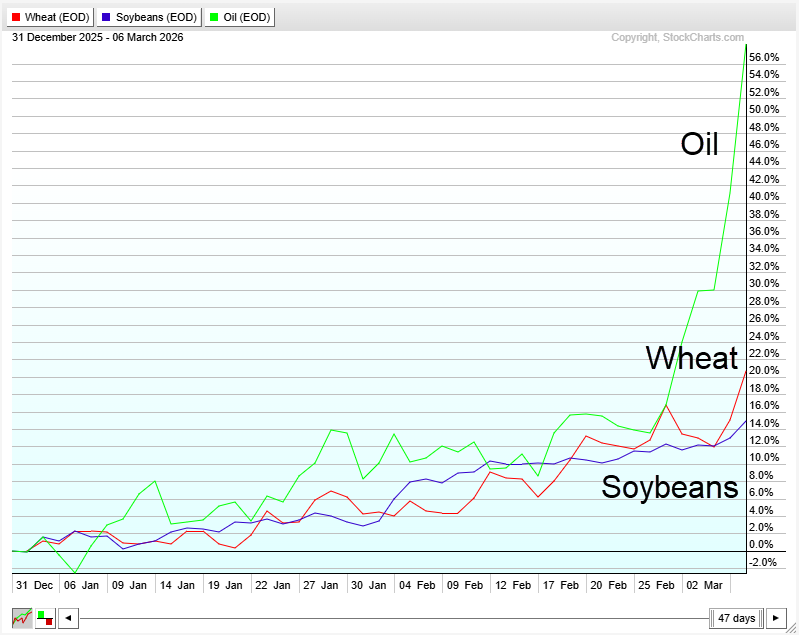Click the Oil annotation on chart

click(699, 144)
